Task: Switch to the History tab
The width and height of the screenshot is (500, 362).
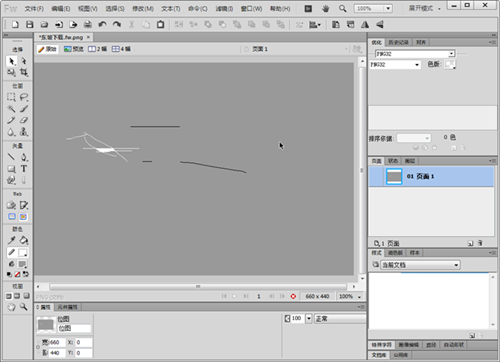Action: 398,42
